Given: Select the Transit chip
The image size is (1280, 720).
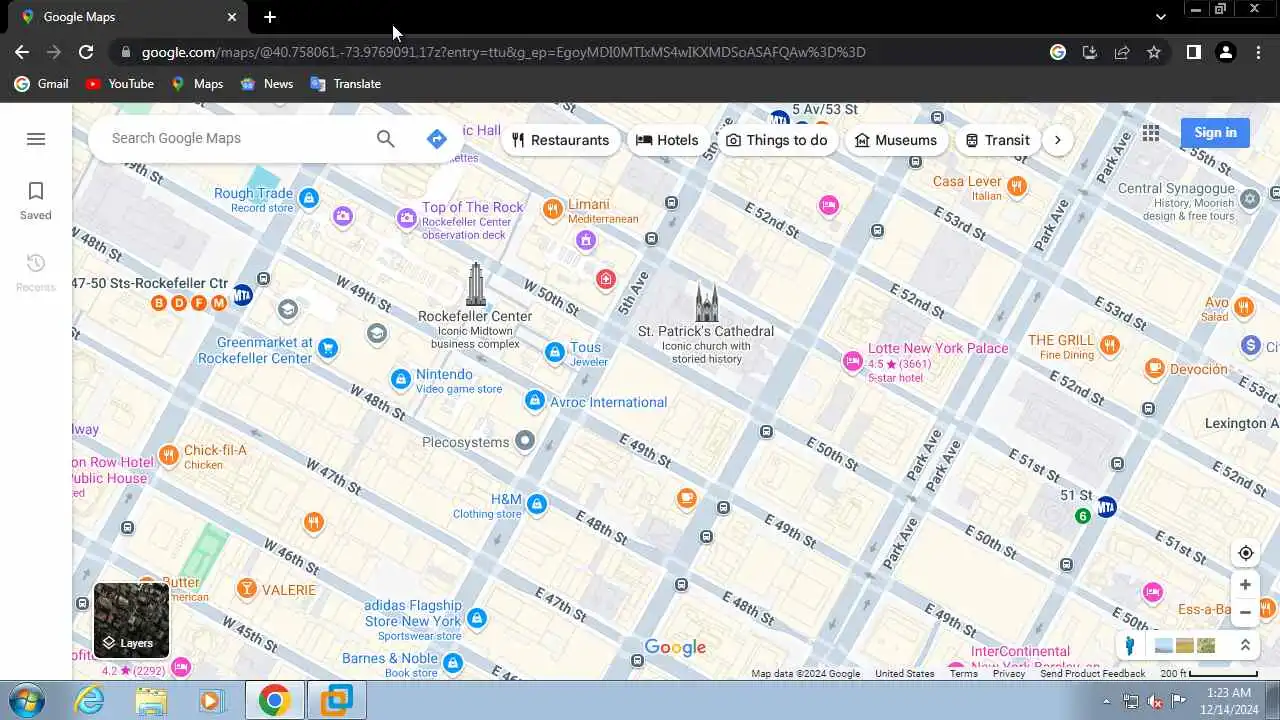Looking at the screenshot, I should pos(997,140).
